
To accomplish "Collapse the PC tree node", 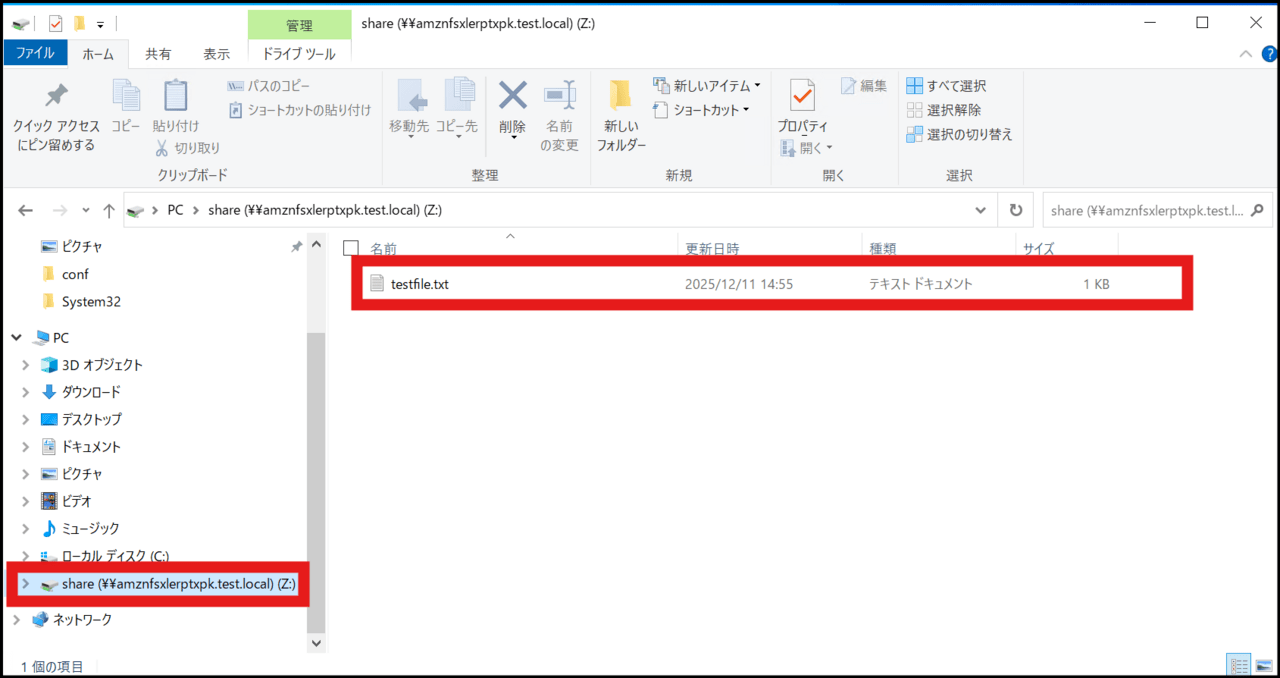I will (16, 338).
